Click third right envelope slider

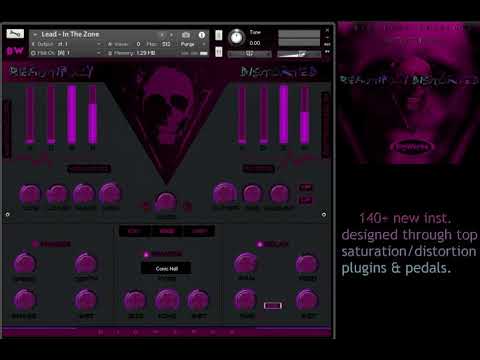coord(284,115)
